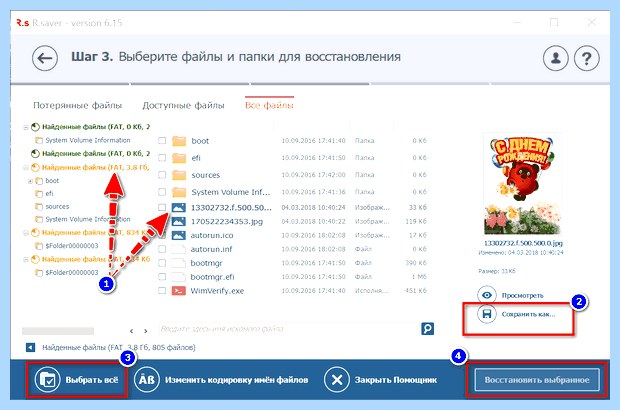Click the preview eye icon

coord(487,295)
